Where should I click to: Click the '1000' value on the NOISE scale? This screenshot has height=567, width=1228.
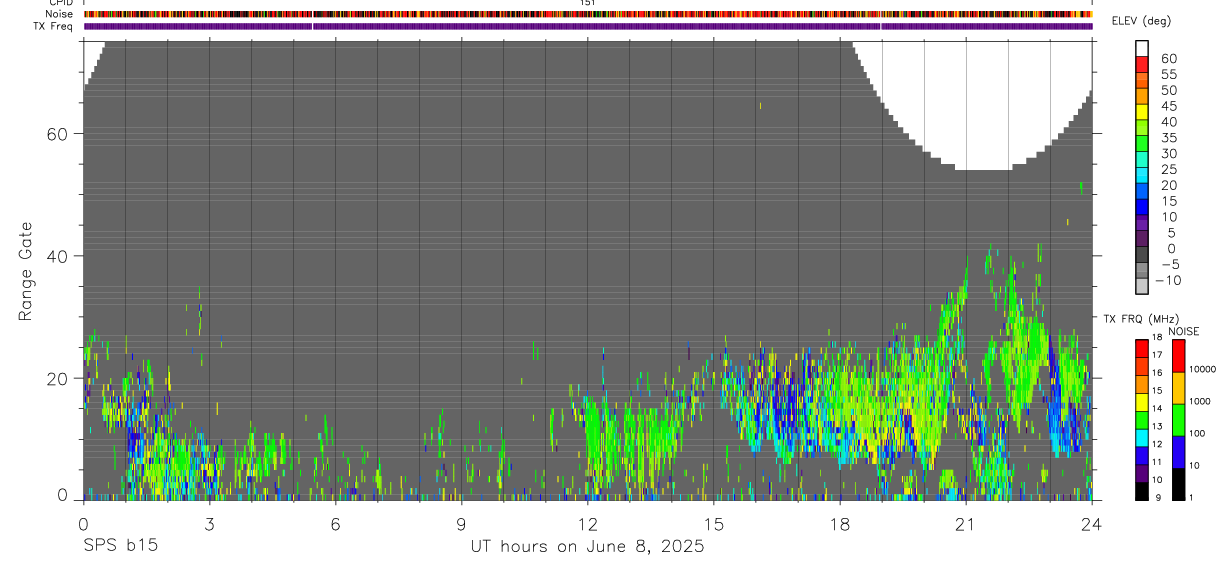point(1199,401)
